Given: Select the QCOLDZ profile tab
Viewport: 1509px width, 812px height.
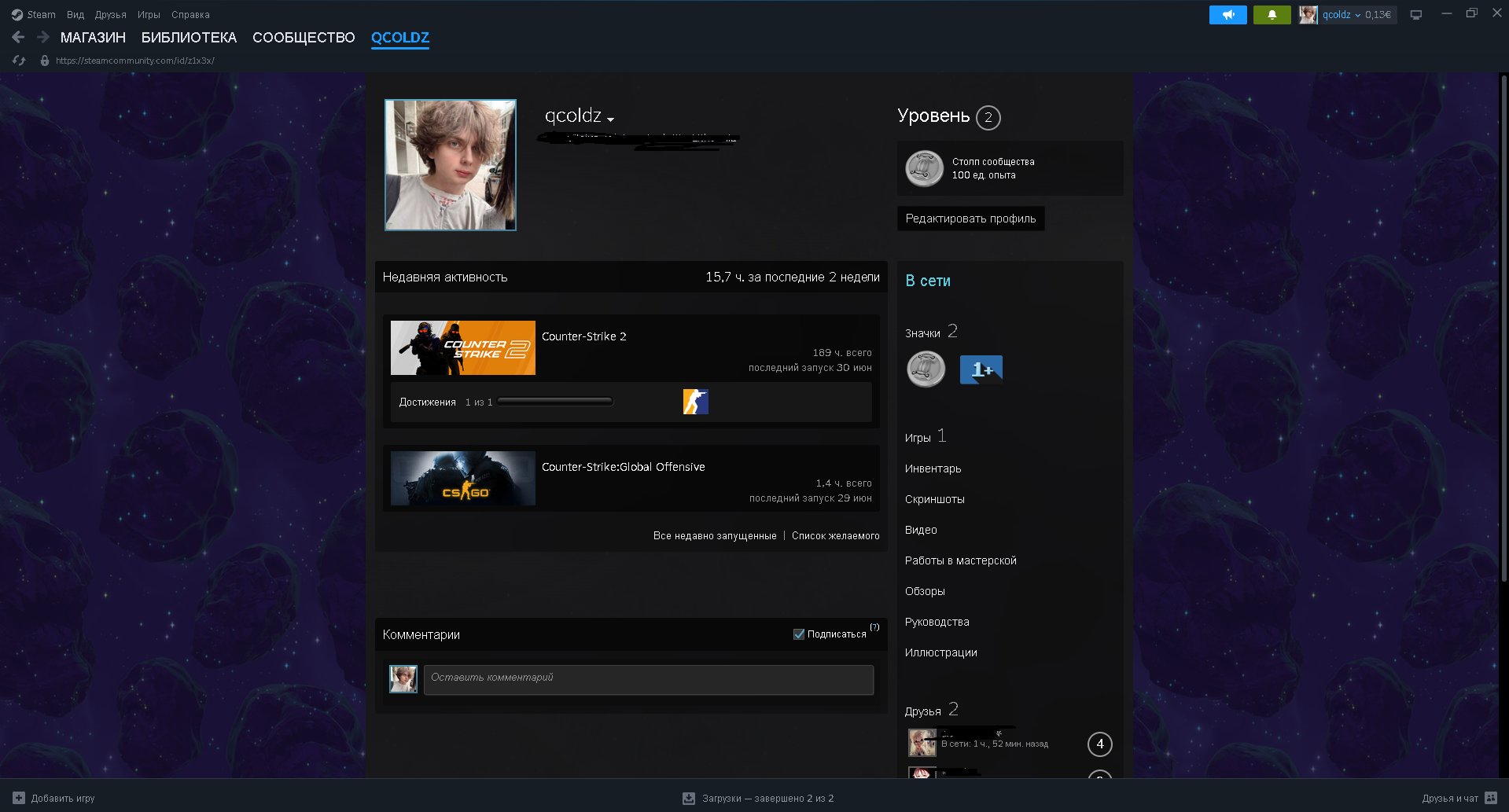Looking at the screenshot, I should (x=400, y=37).
